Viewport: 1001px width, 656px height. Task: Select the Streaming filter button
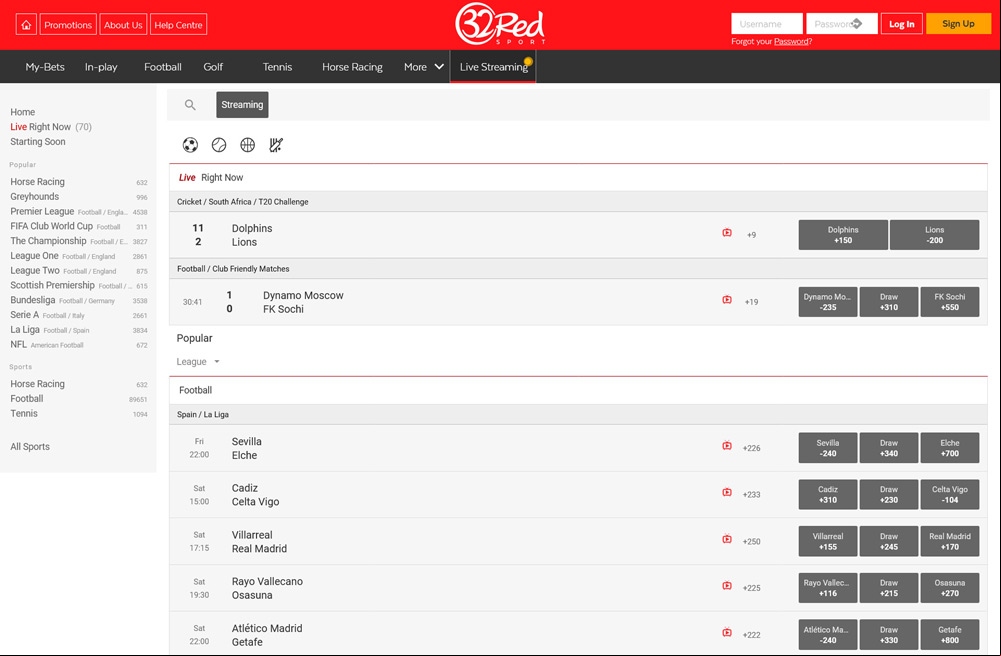(x=242, y=105)
